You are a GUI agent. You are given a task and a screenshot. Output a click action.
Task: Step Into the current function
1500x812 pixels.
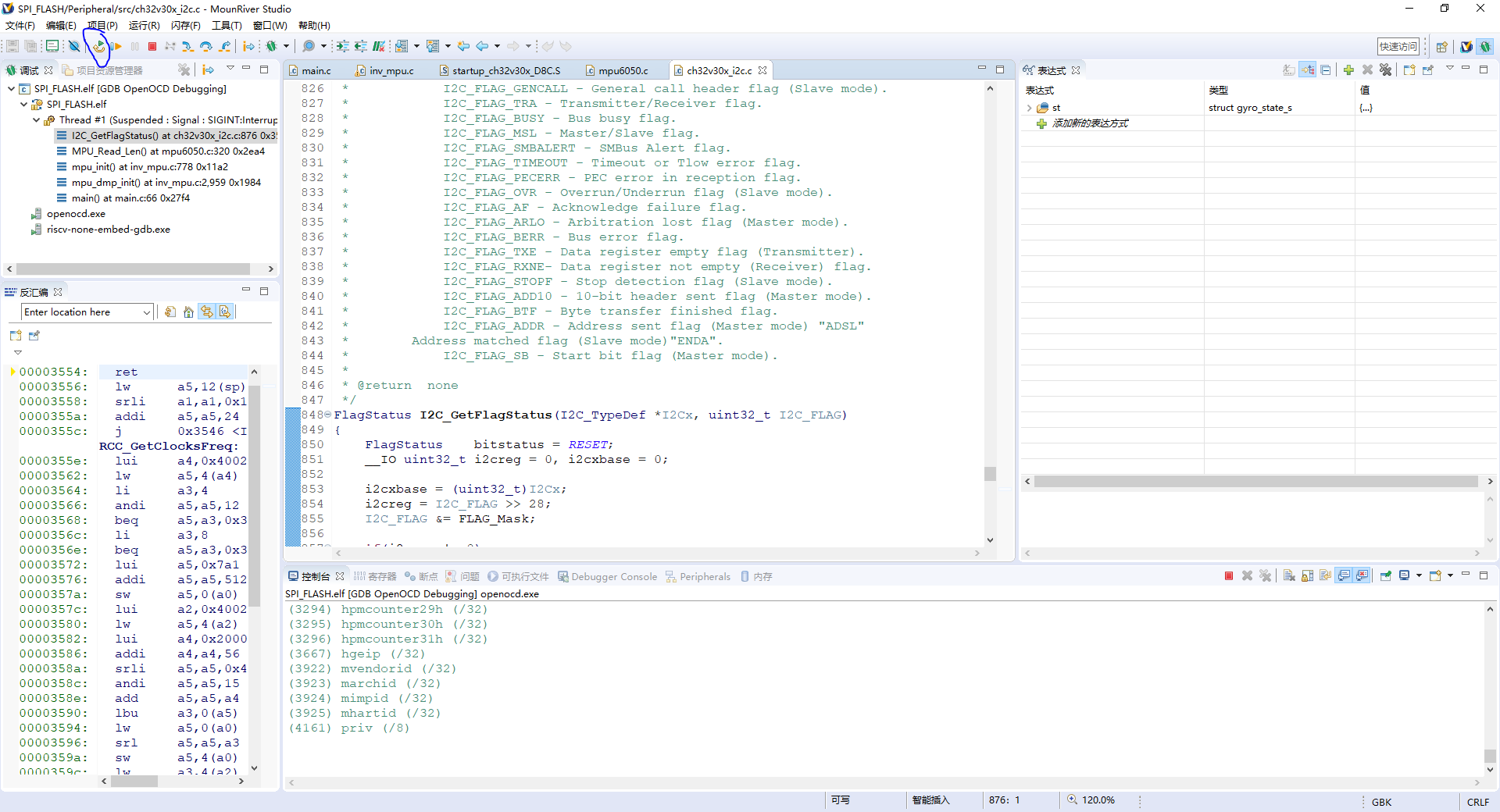(188, 47)
